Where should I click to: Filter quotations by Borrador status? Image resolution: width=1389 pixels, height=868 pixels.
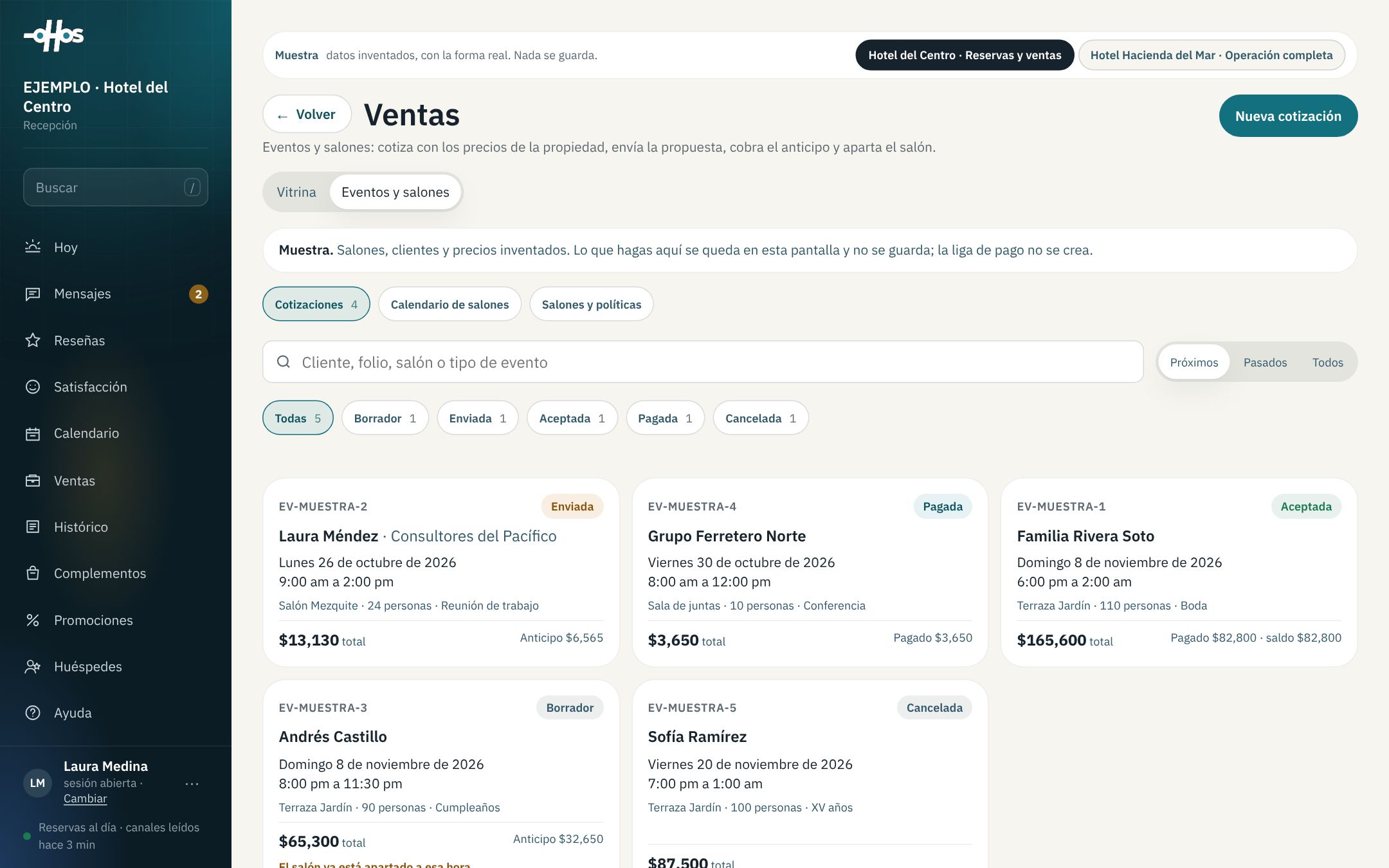click(385, 418)
